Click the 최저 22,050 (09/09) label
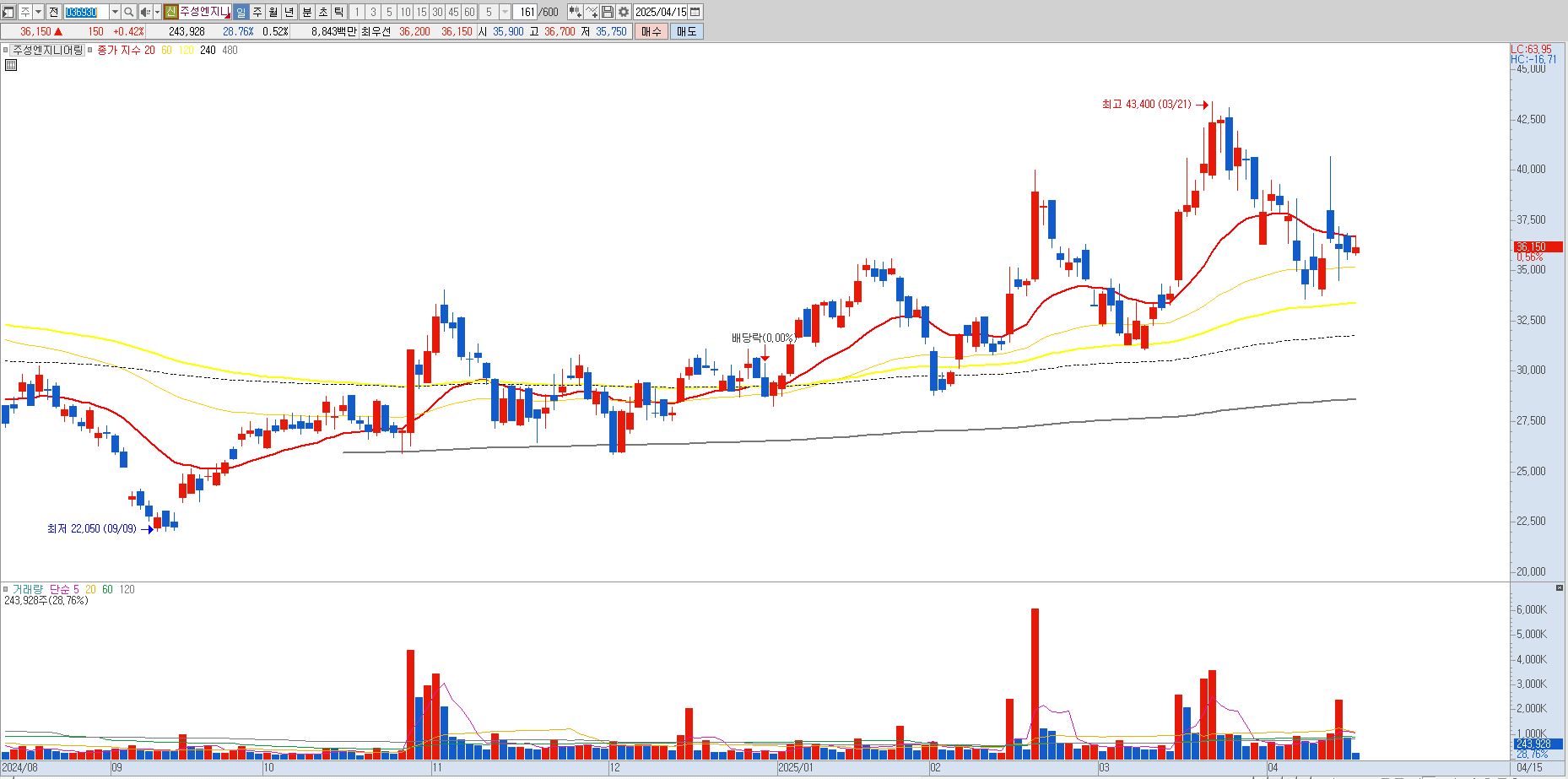 [x=91, y=529]
